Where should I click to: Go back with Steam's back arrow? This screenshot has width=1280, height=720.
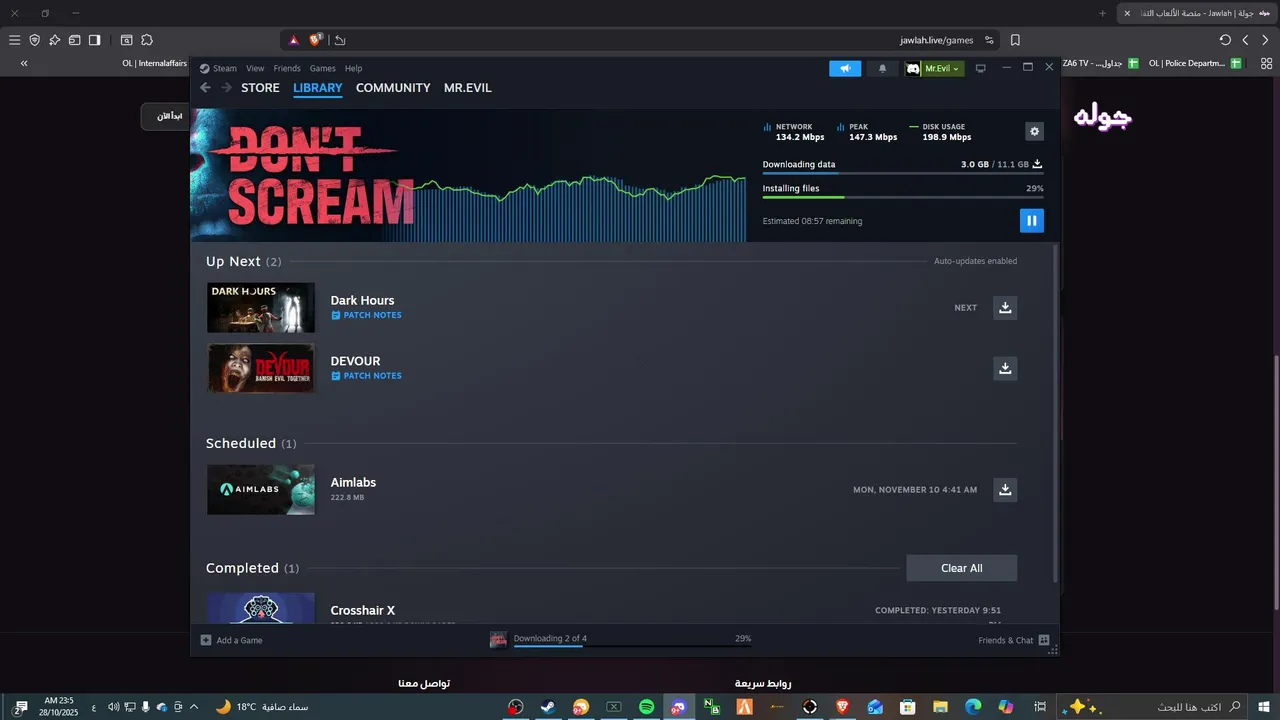205,88
